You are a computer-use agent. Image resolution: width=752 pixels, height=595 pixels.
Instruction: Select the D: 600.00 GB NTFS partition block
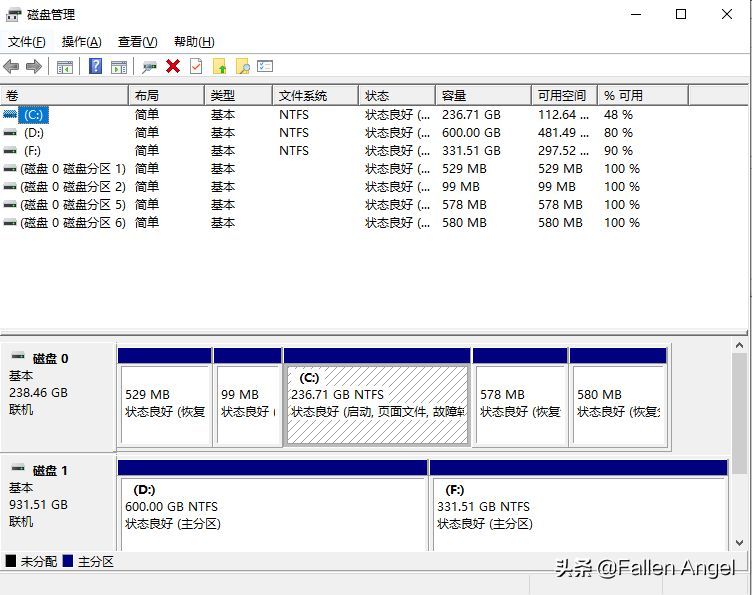272,506
